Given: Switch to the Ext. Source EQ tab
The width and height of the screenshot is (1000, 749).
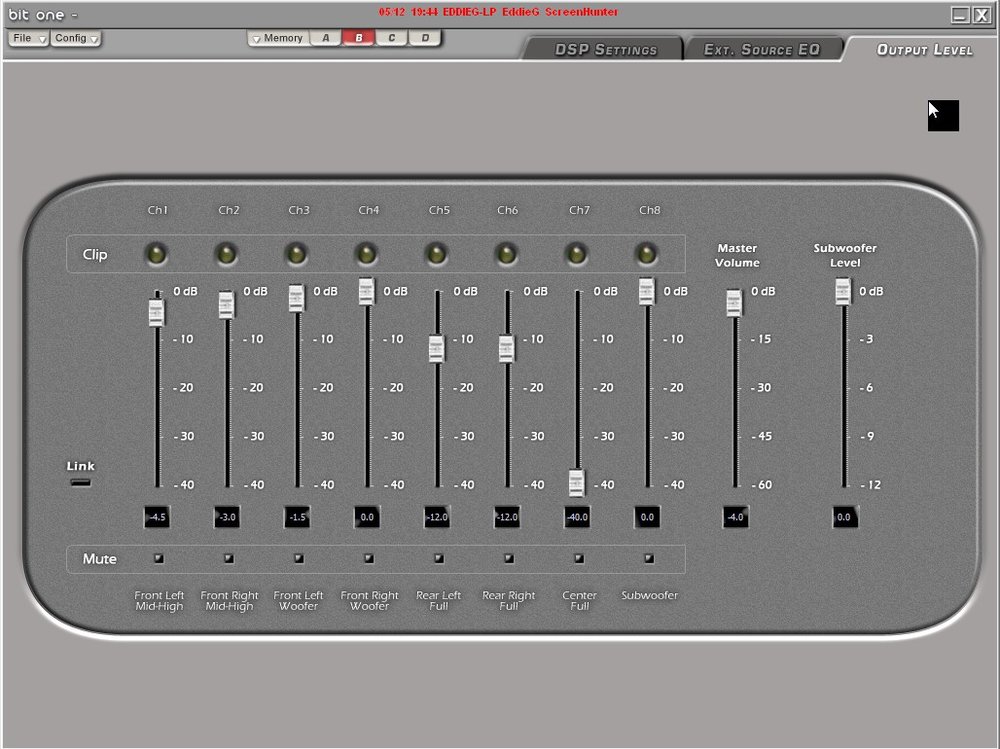Looking at the screenshot, I should [x=762, y=50].
